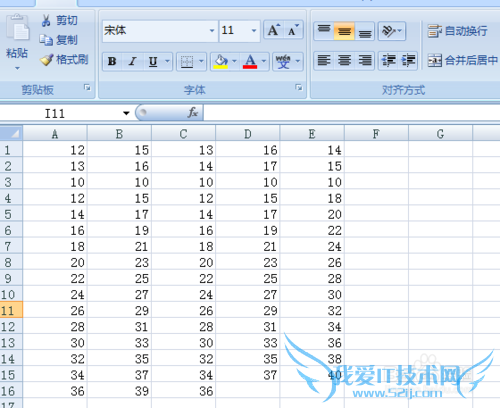Open the Name Box dropdown arrow
Image resolution: width=500 pixels, height=408 pixels.
pyautogui.click(x=126, y=113)
